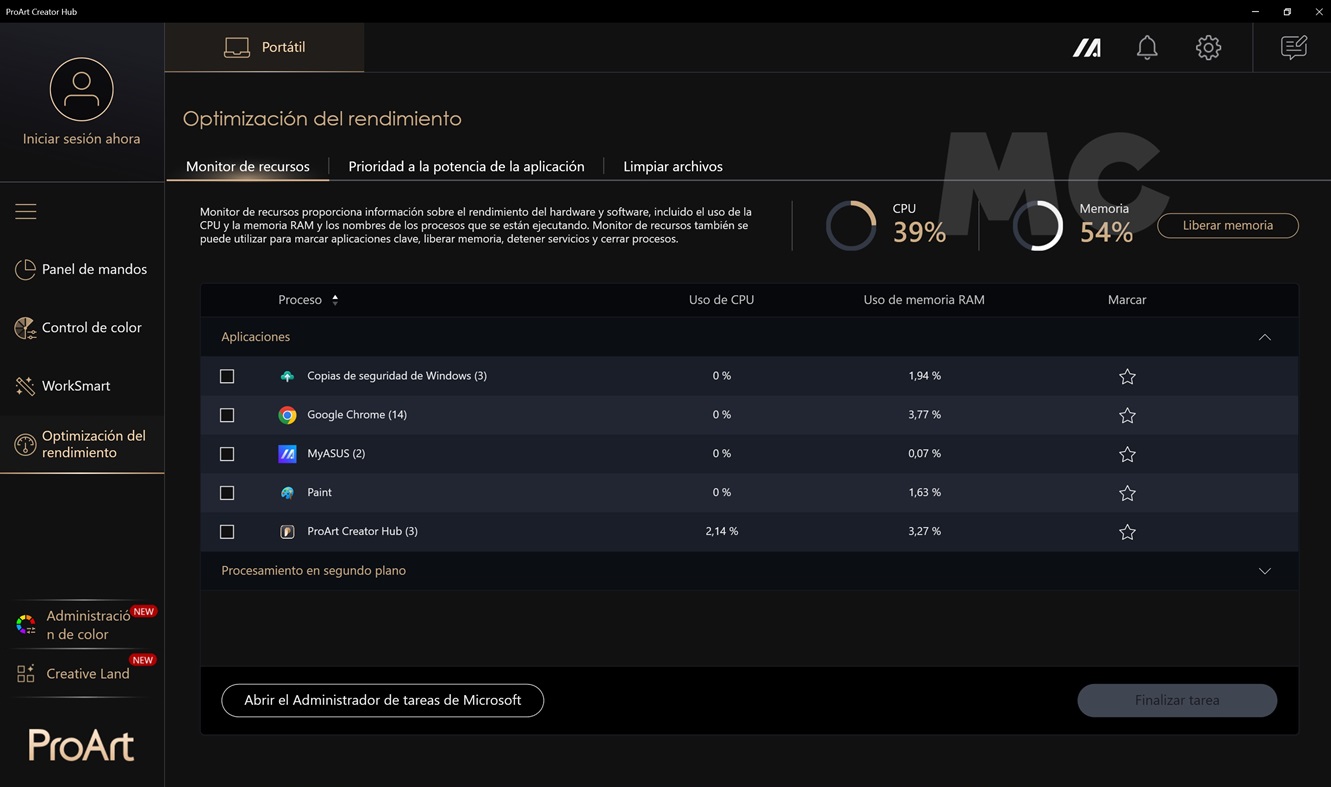Check the Google Chrome process checkbox
Viewport: 1331px width, 787px height.
pos(227,415)
